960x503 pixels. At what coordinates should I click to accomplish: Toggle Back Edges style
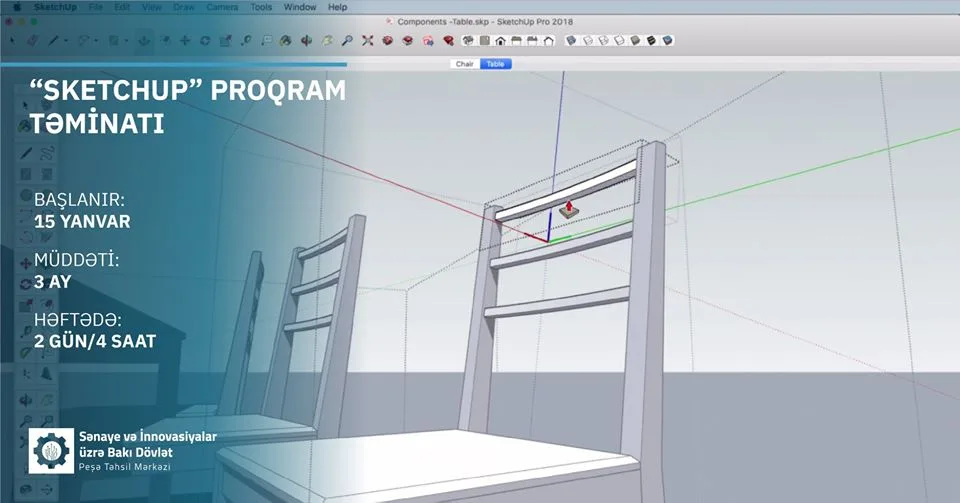[587, 41]
